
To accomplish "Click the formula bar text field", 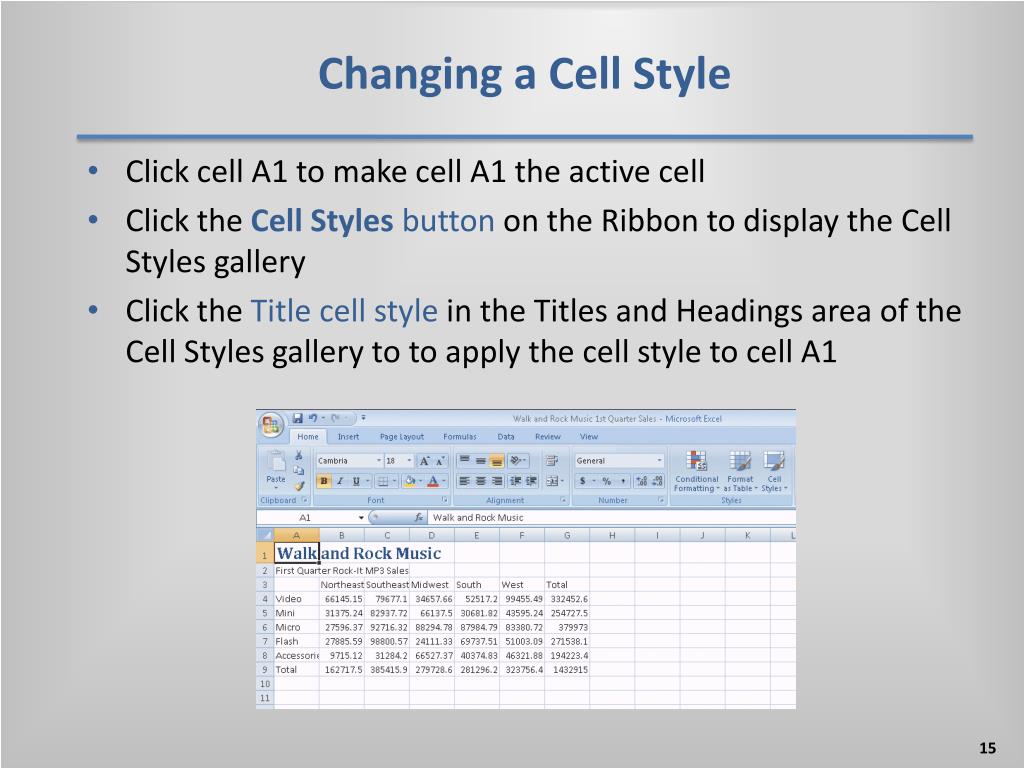I will coord(612,517).
